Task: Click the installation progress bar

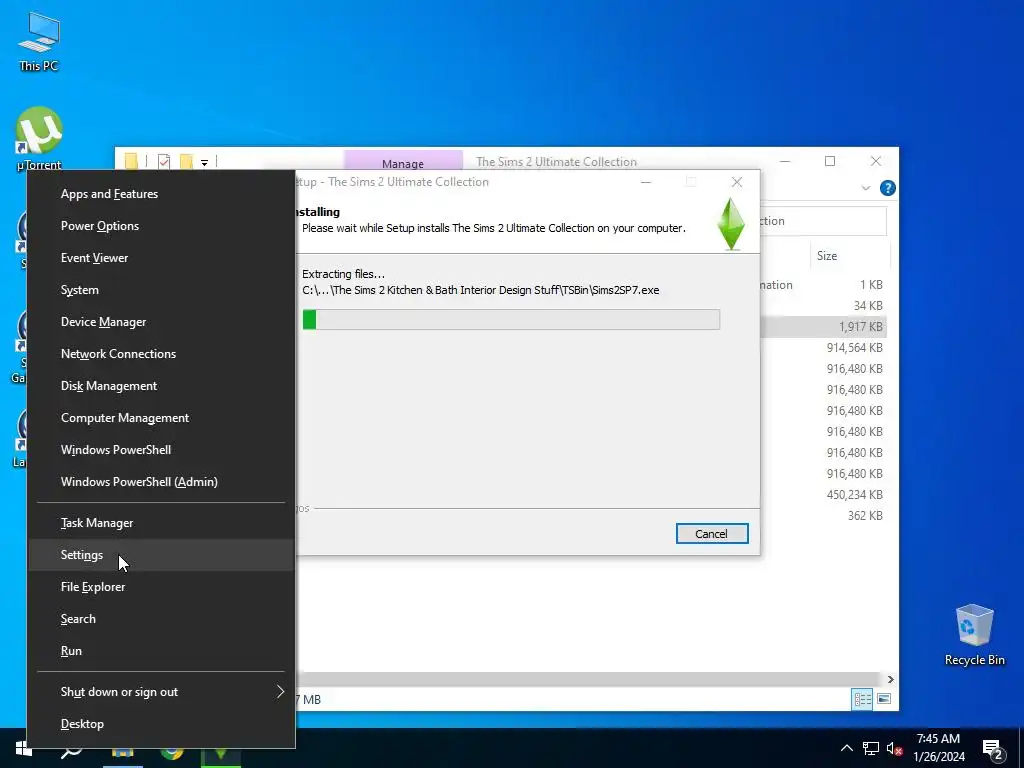Action: coord(511,319)
